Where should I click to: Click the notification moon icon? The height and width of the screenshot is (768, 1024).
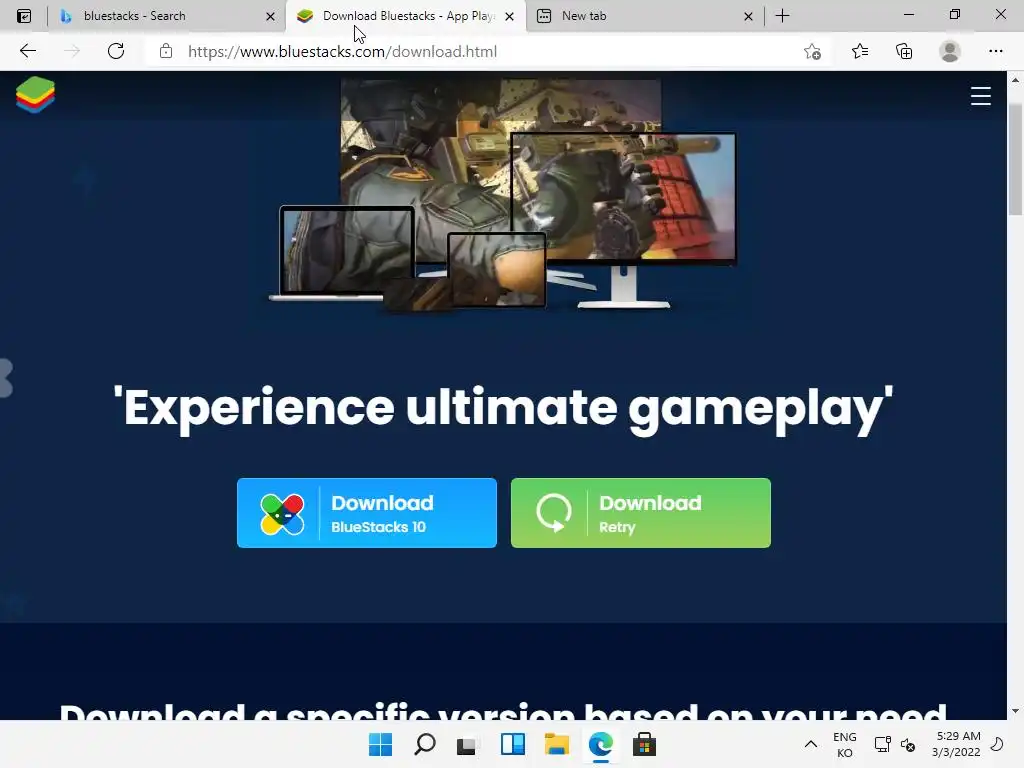[997, 744]
